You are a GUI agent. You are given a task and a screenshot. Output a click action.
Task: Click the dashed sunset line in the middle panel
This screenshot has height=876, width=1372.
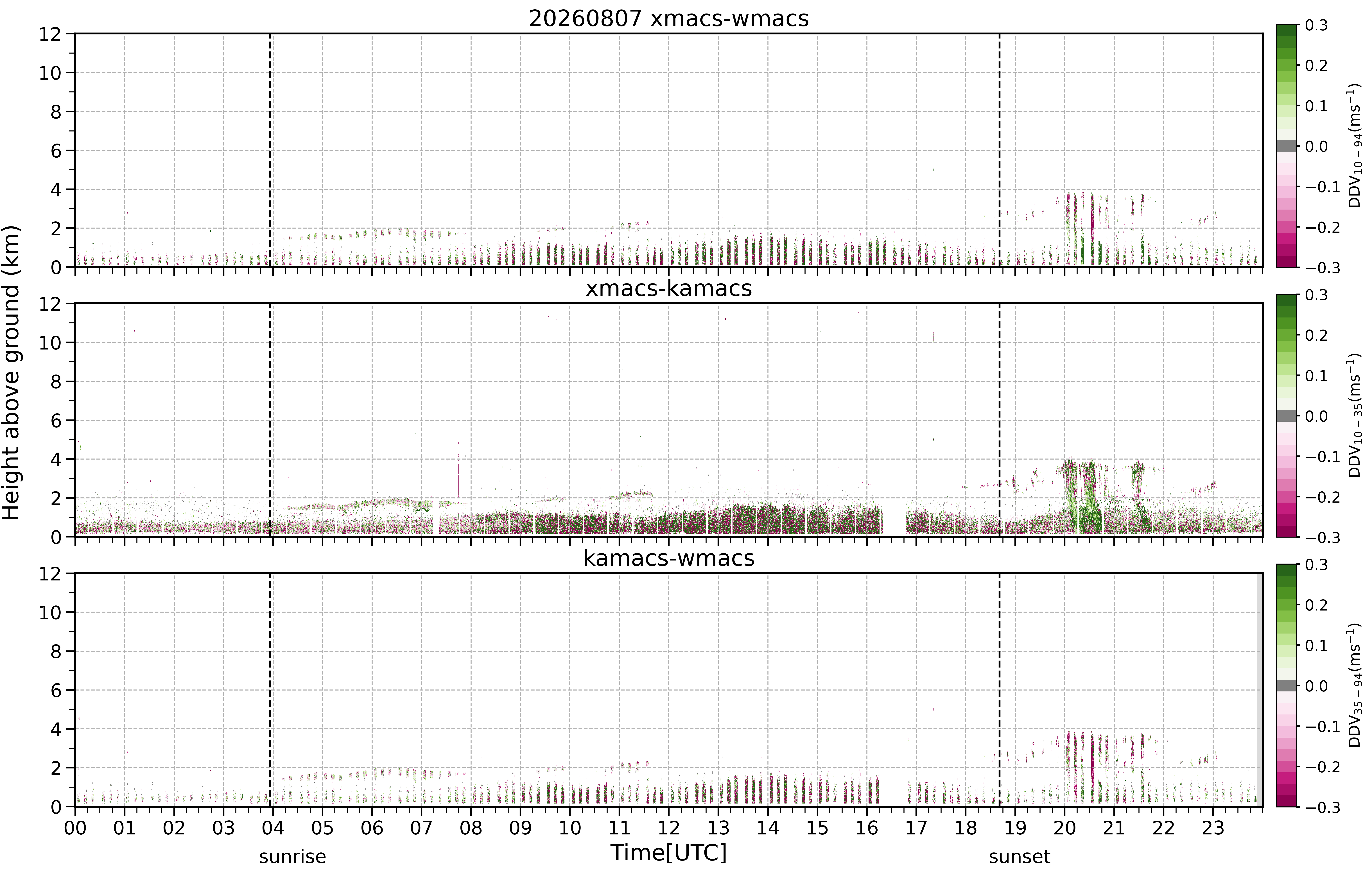[999, 420]
